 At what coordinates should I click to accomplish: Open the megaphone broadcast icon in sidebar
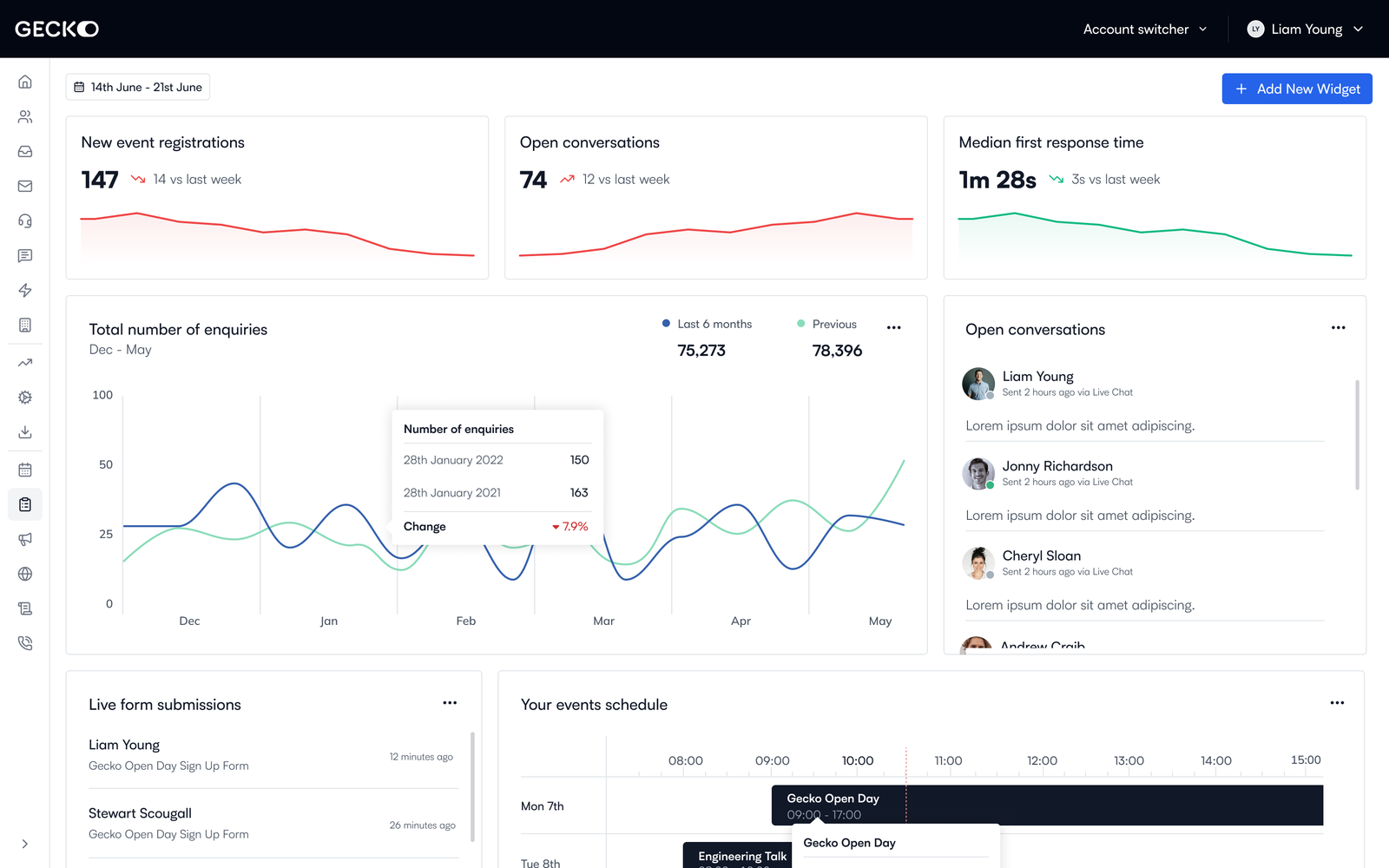click(25, 539)
